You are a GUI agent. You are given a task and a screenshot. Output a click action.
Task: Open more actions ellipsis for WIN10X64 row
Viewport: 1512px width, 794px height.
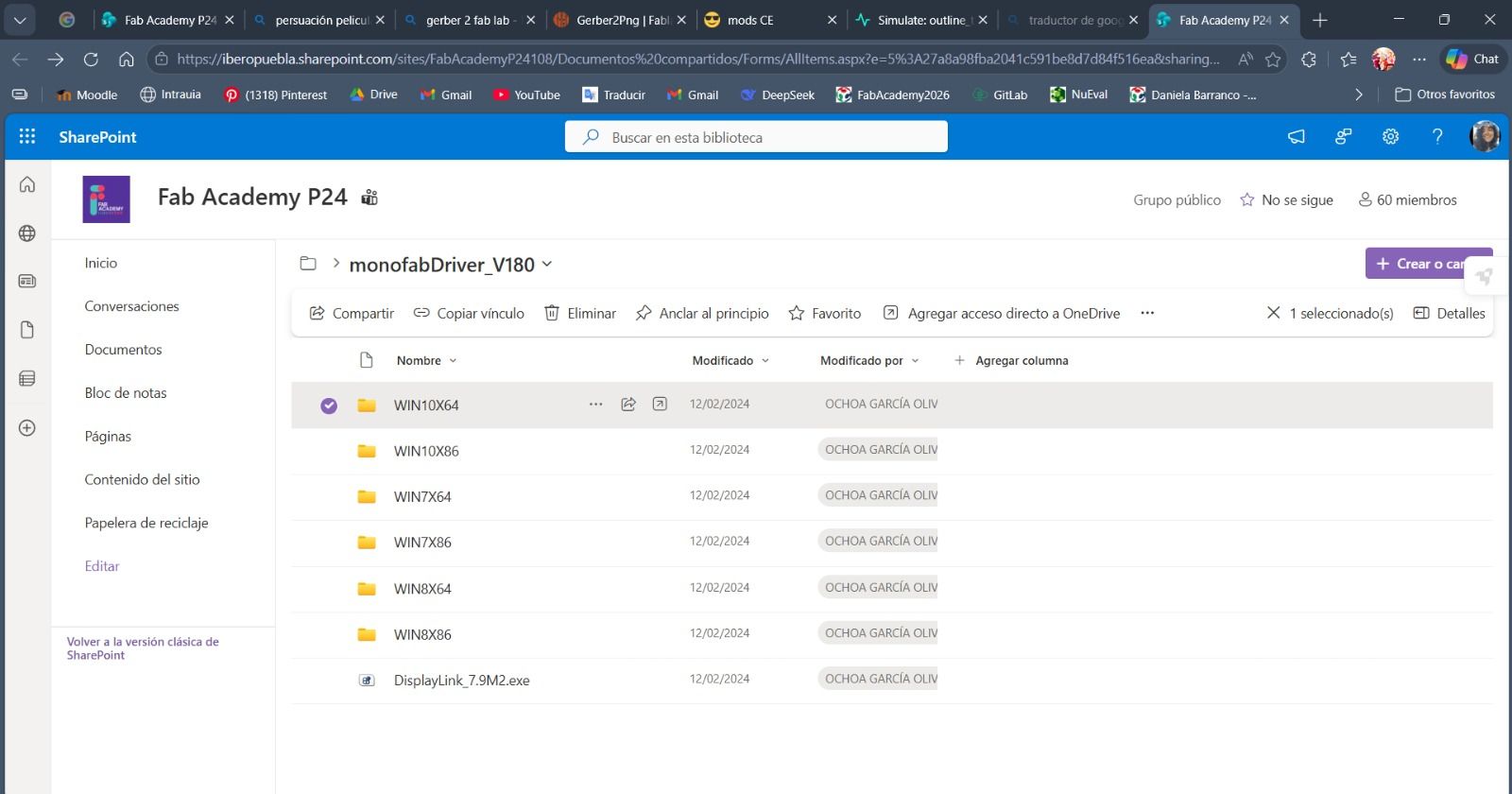coord(595,404)
